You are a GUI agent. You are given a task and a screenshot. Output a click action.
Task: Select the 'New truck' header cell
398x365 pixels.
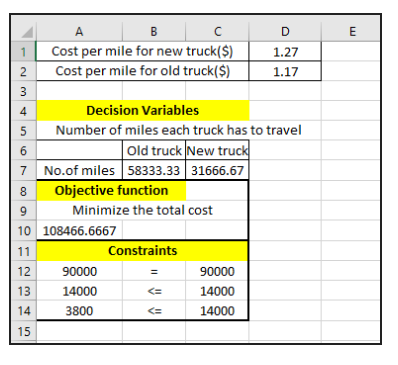217,150
